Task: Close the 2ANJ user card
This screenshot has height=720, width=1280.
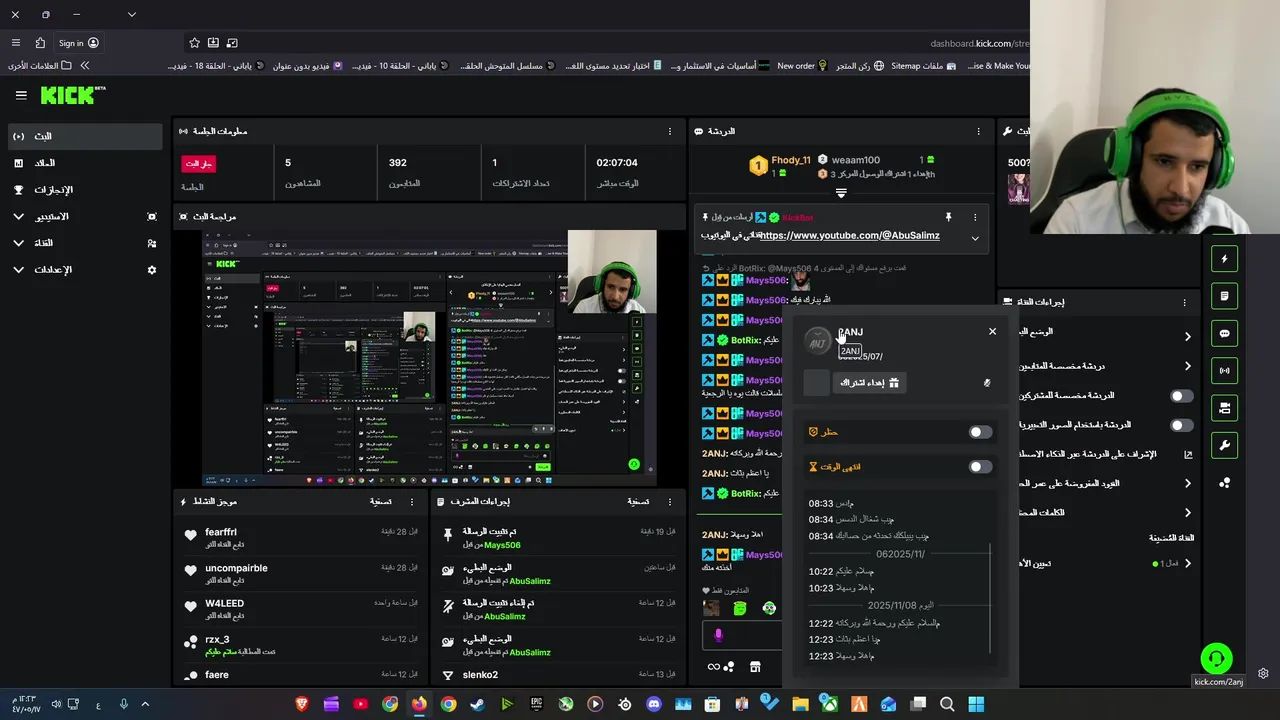Action: tap(992, 331)
